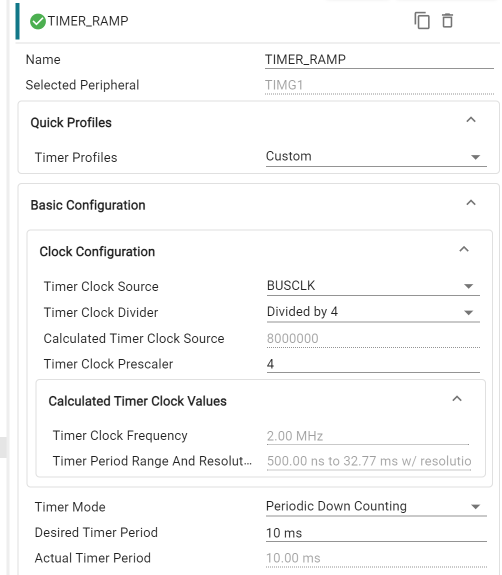Click the Desired Timer Period field
502x575 pixels.
(x=376, y=532)
